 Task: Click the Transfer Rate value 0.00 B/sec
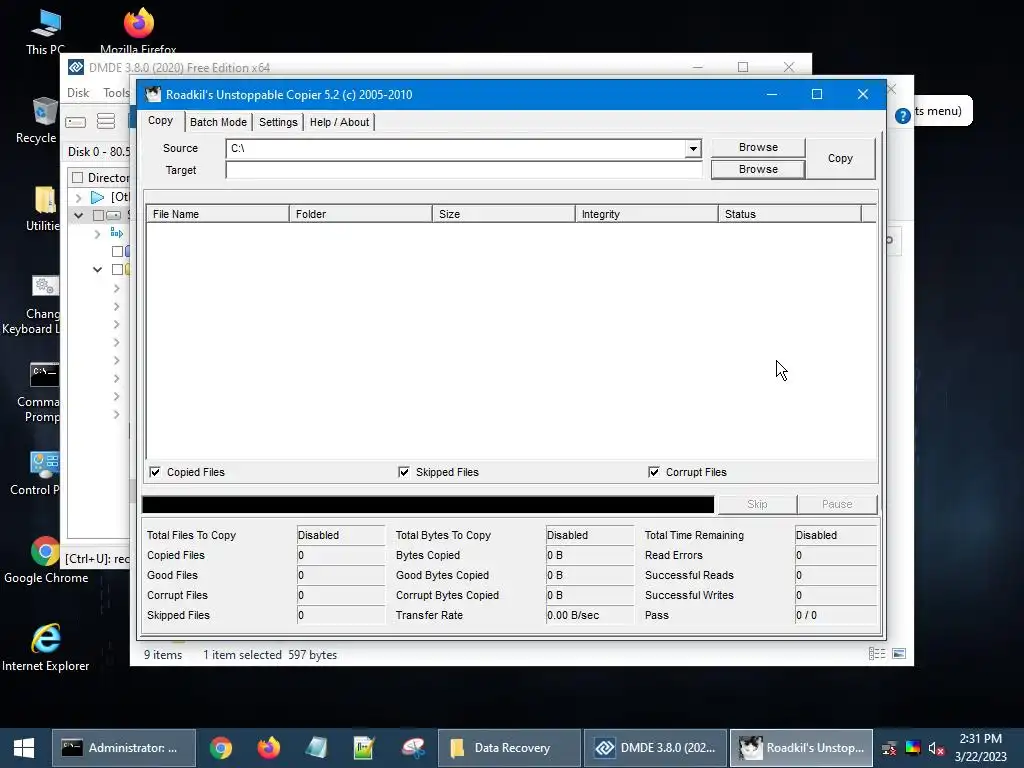pos(589,615)
